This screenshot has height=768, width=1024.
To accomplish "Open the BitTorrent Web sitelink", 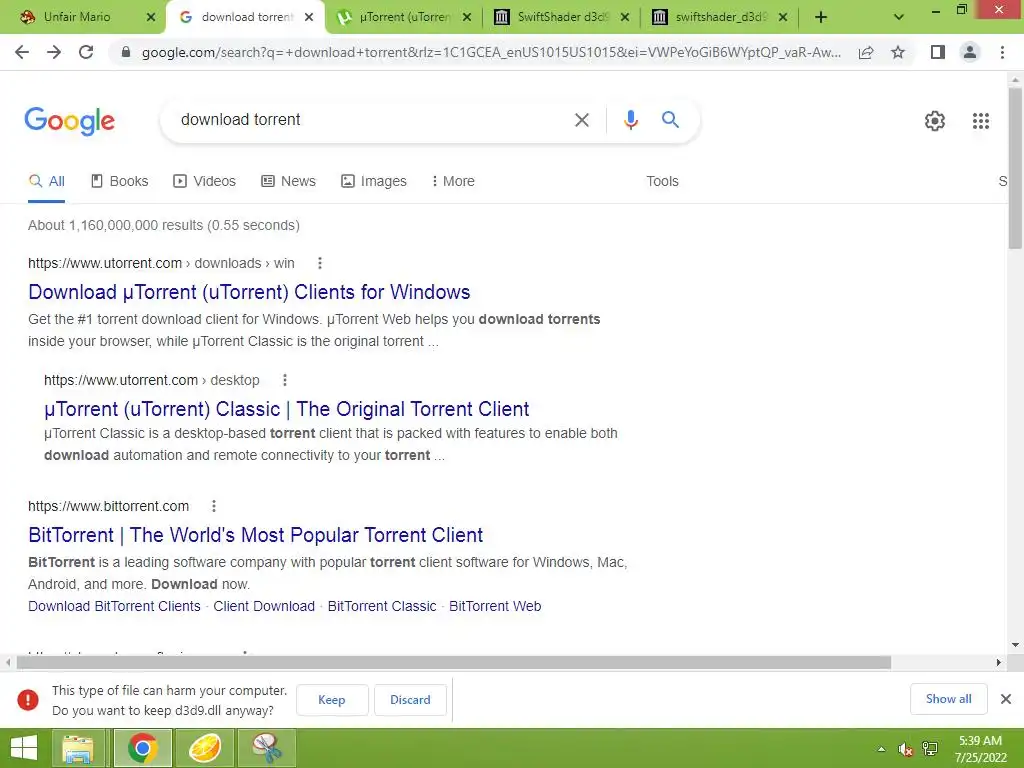I will click(495, 606).
